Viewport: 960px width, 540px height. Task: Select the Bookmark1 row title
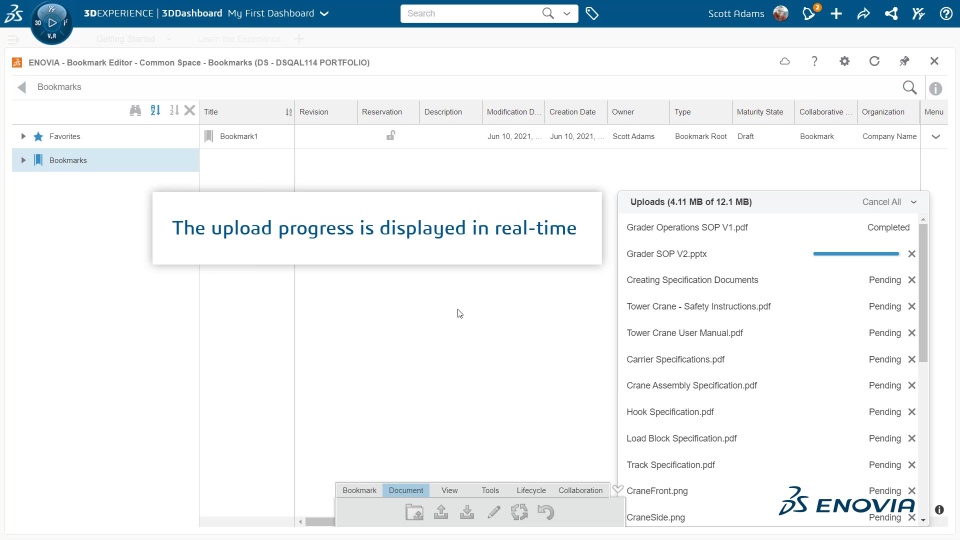click(239, 137)
